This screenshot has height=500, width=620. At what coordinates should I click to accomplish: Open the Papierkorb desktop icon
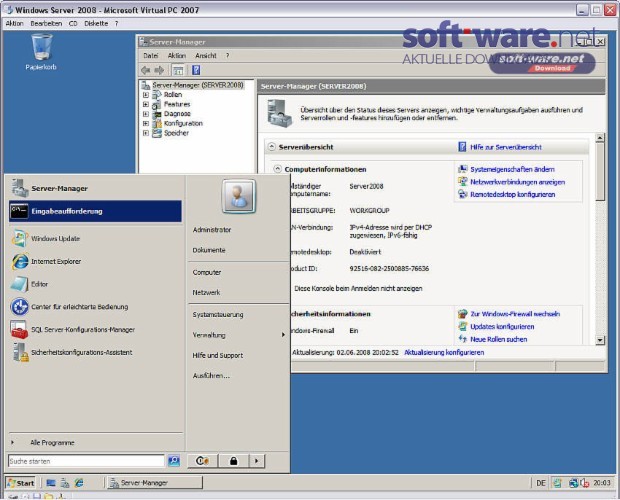coord(41,52)
